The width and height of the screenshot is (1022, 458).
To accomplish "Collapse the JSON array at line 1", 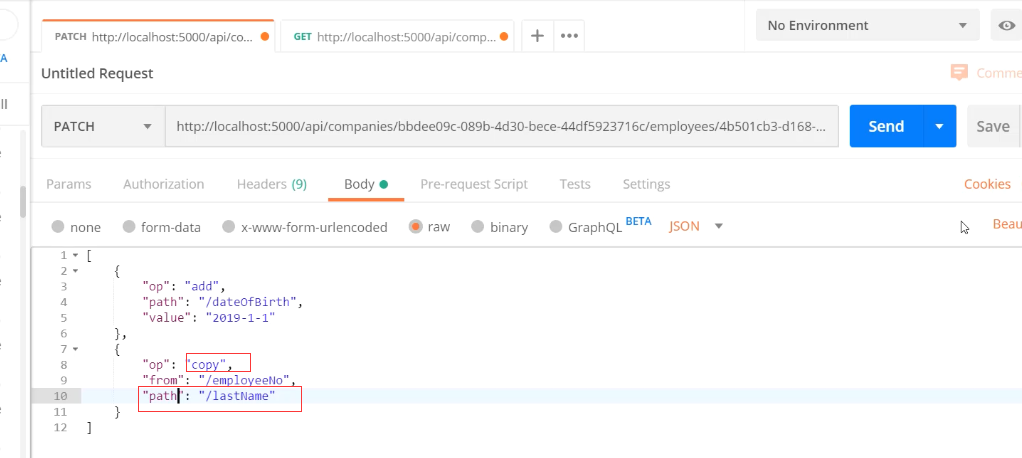I will click(x=75, y=255).
